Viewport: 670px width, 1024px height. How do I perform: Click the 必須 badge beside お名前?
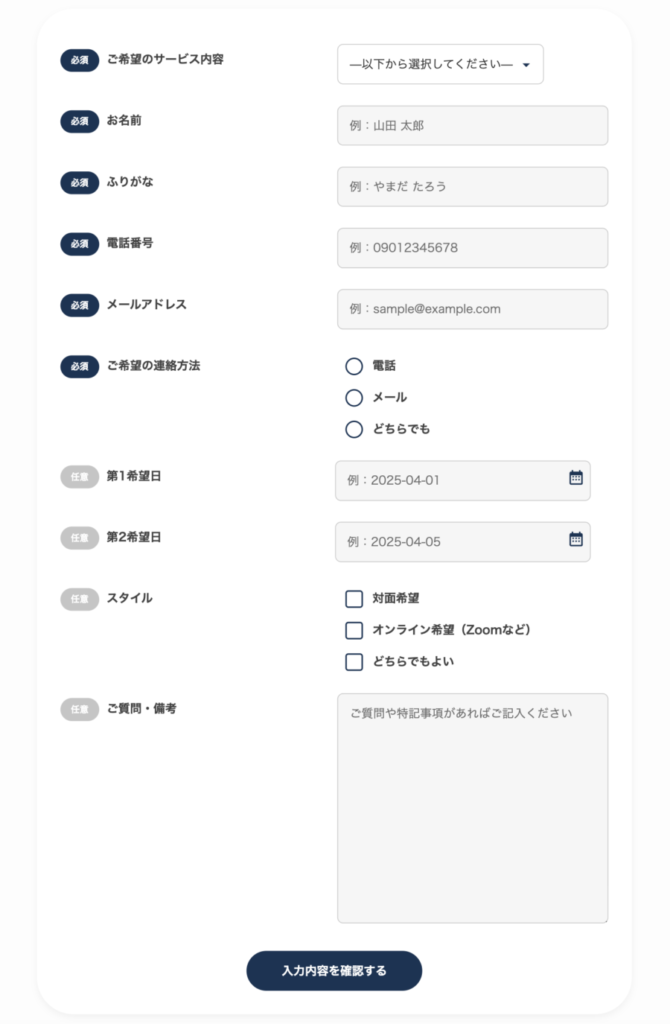(80, 121)
